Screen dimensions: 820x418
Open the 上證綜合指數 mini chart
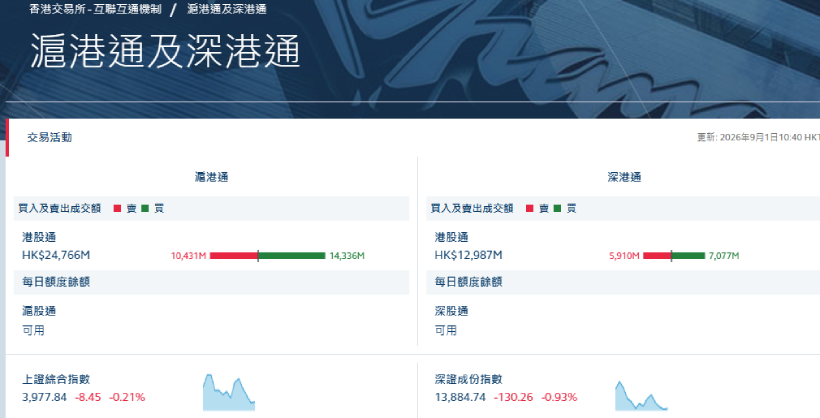(x=229, y=392)
